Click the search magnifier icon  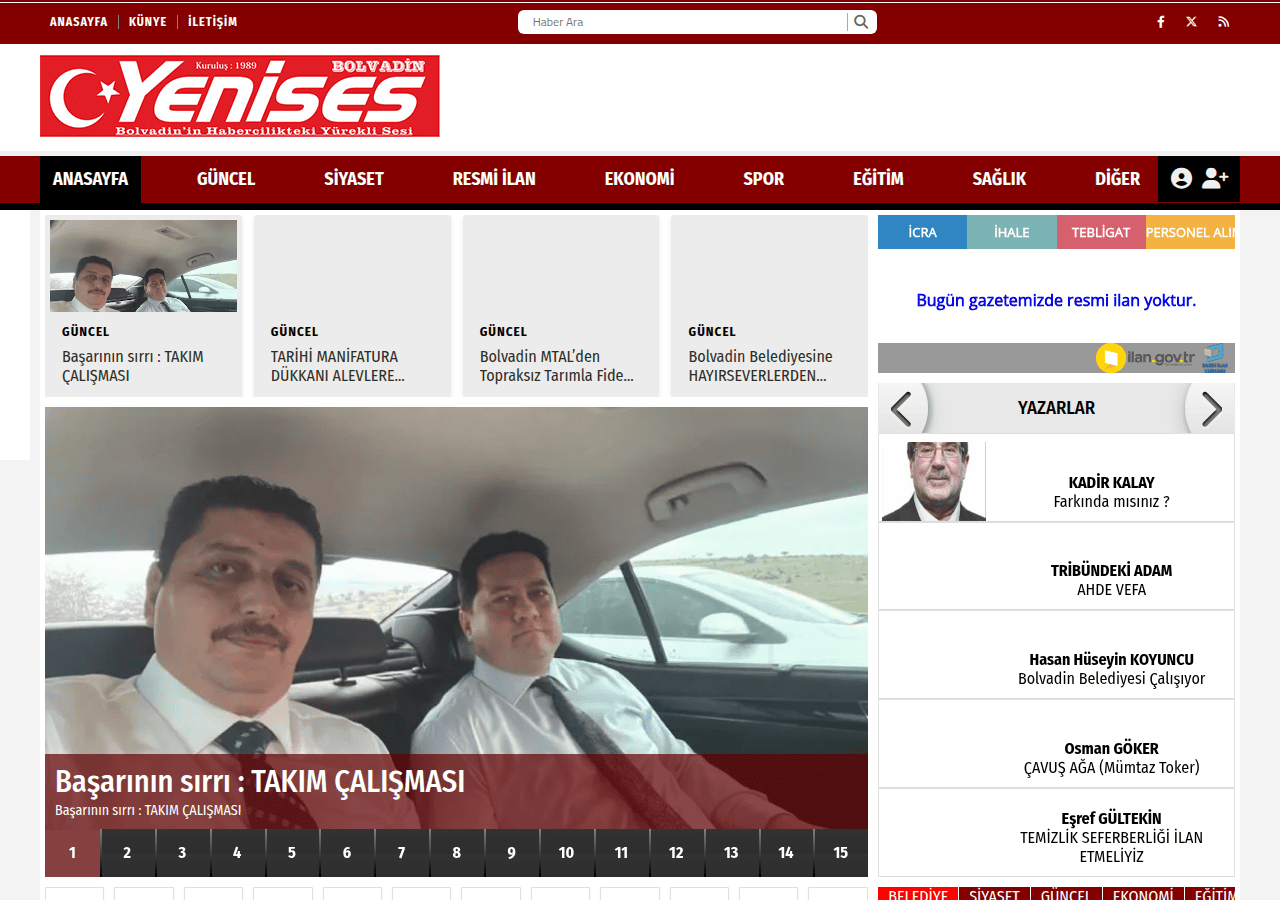[x=861, y=22]
